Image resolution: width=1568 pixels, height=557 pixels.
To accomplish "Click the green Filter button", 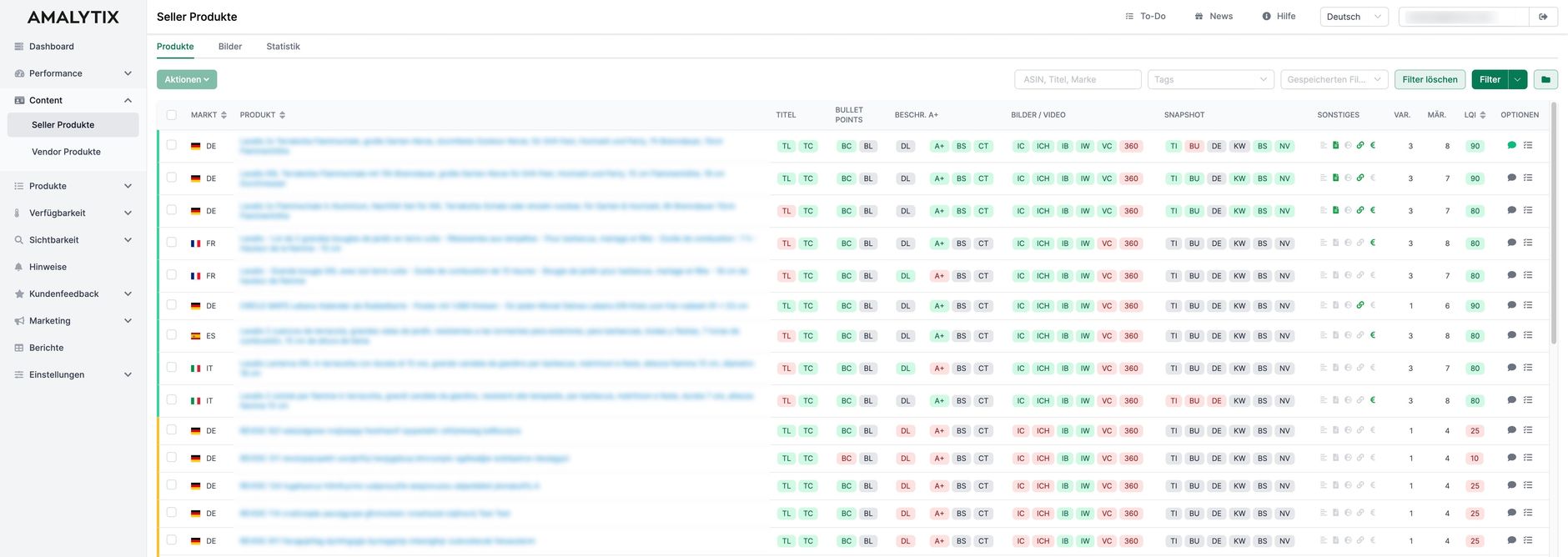I will (x=1490, y=79).
